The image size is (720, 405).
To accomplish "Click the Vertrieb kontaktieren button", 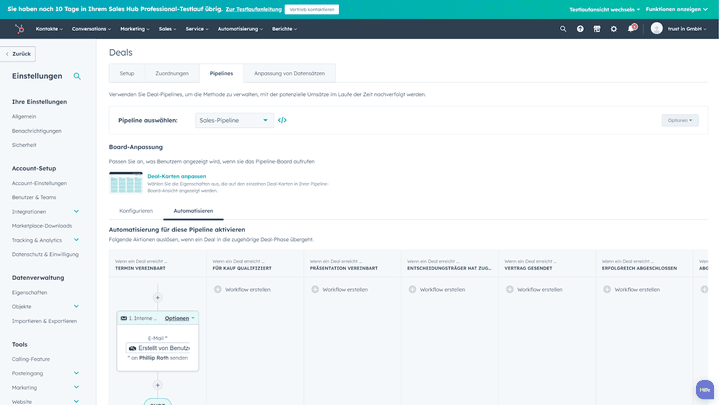I will [312, 9].
